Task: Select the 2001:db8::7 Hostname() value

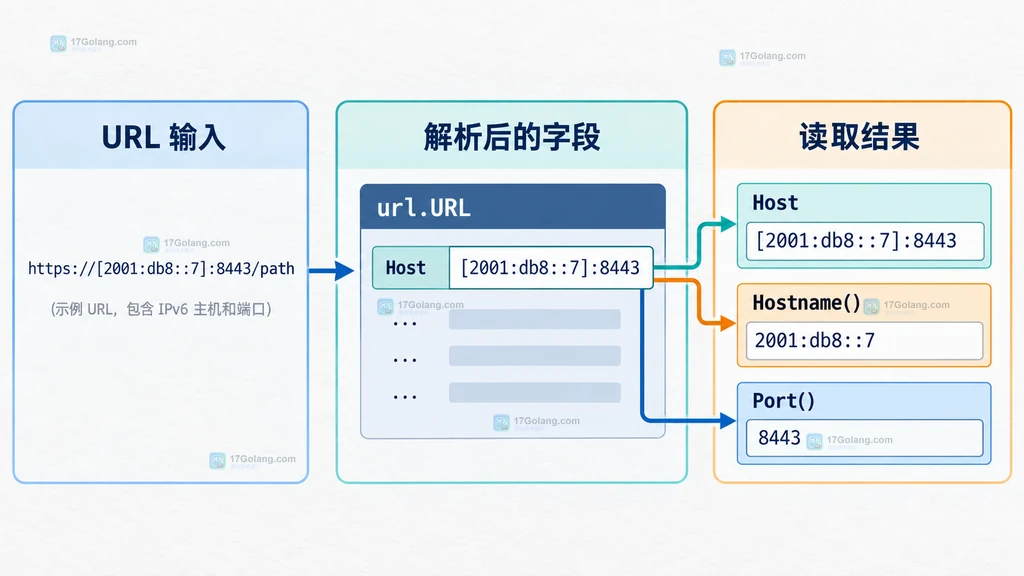Action: click(814, 340)
